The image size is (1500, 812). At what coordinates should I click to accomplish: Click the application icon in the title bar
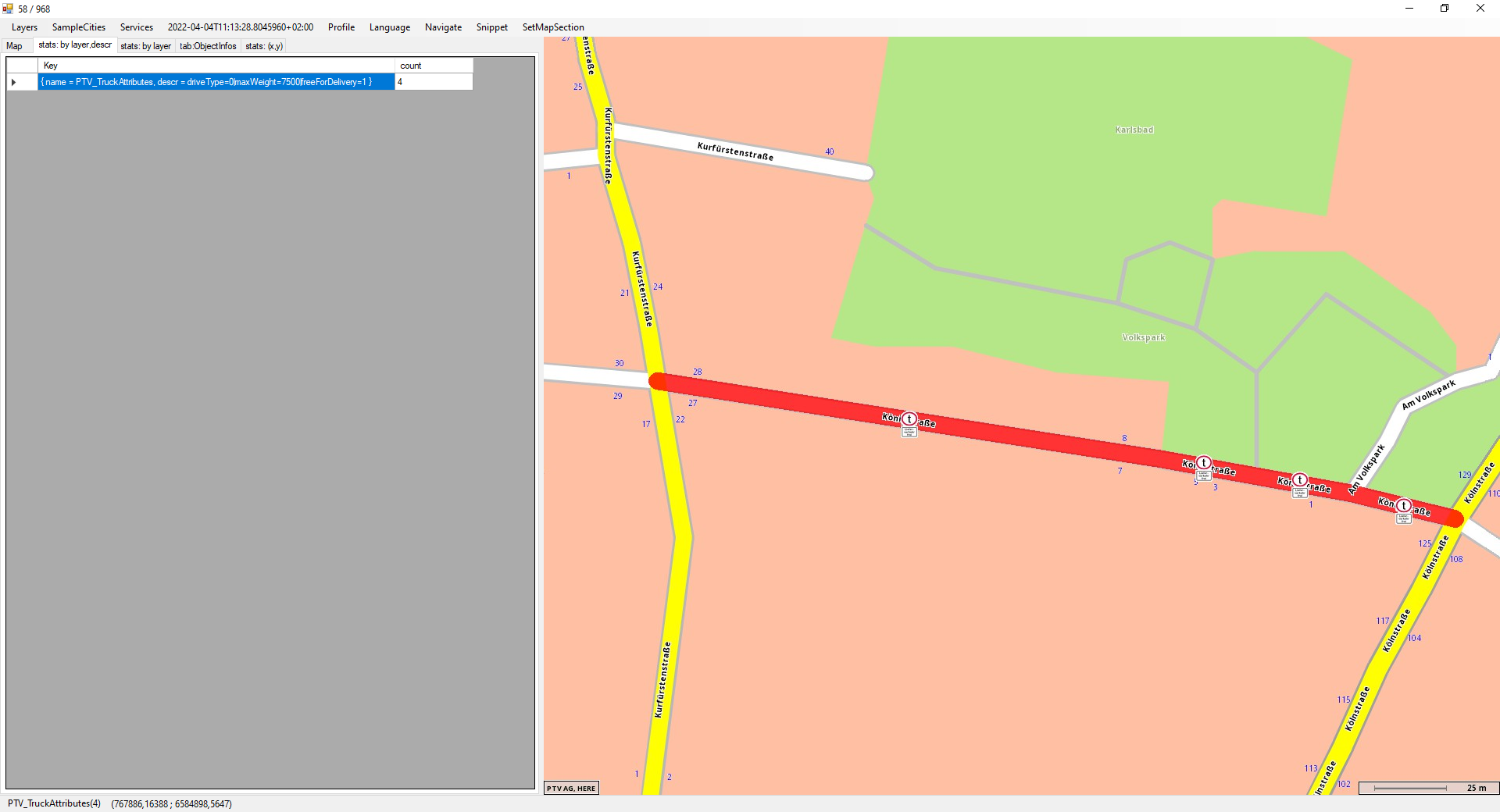(x=8, y=9)
